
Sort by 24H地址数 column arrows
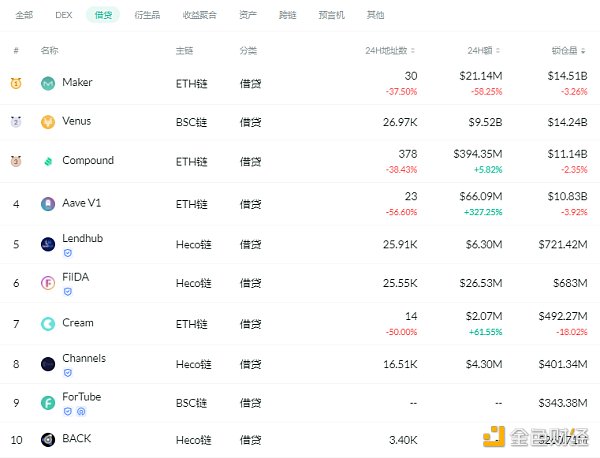[x=414, y=50]
